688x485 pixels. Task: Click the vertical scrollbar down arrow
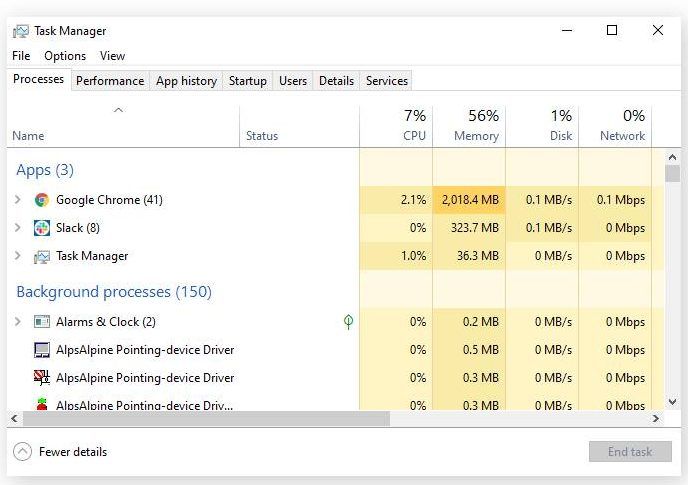tap(672, 402)
